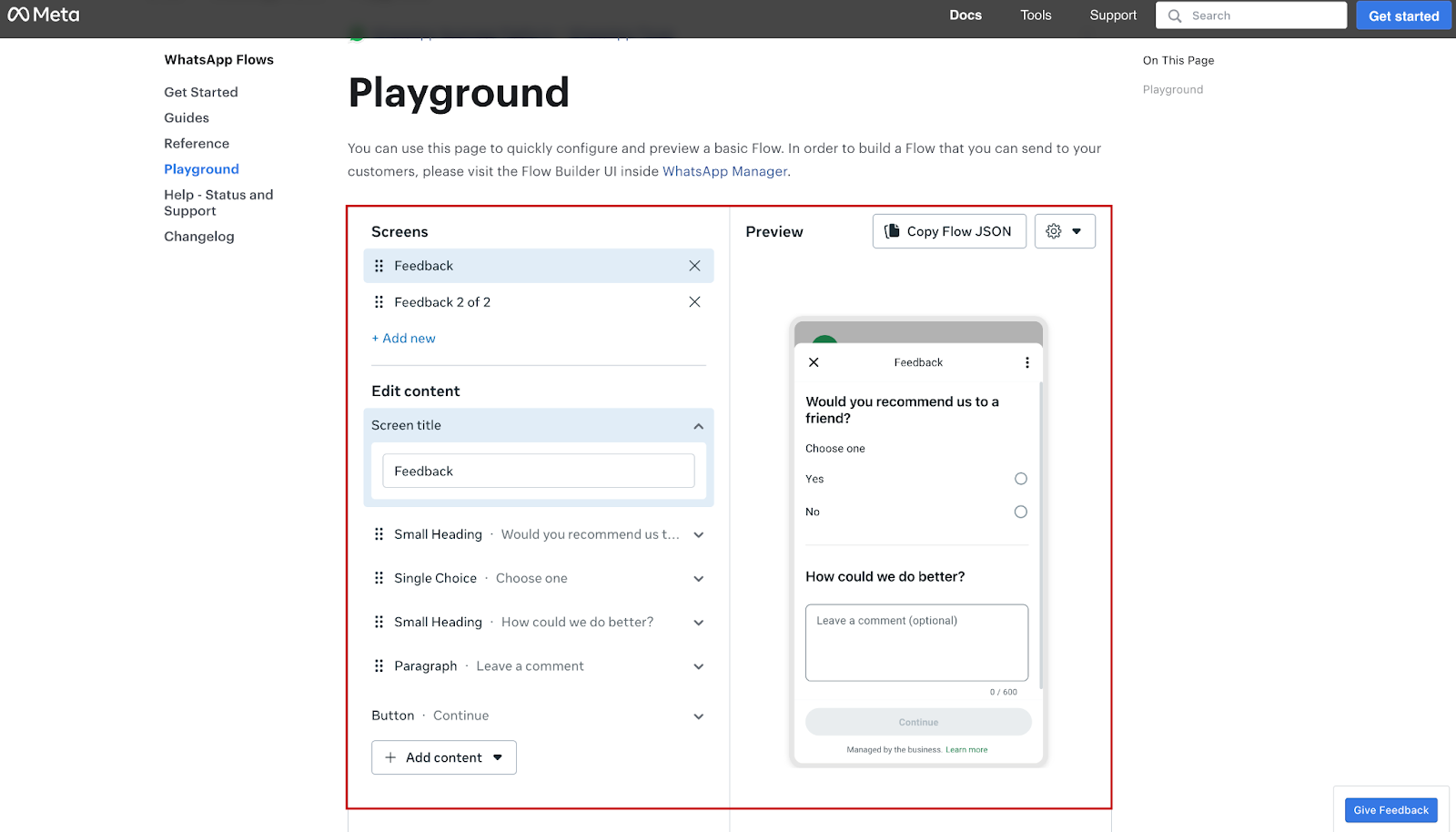This screenshot has width=1456, height=832.
Task: Click drag handle of Paragraph row
Action: [x=379, y=666]
